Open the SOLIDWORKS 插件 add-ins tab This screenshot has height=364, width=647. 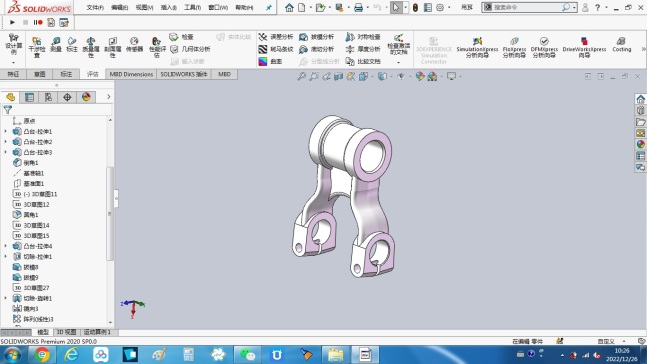(184, 74)
